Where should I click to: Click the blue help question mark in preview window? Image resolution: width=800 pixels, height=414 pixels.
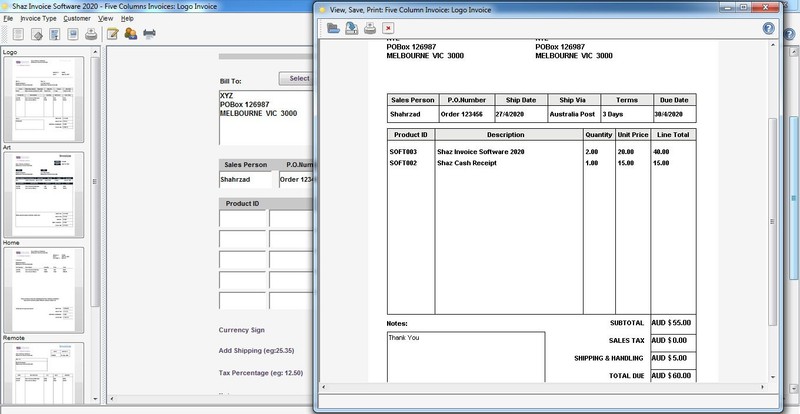[x=768, y=28]
